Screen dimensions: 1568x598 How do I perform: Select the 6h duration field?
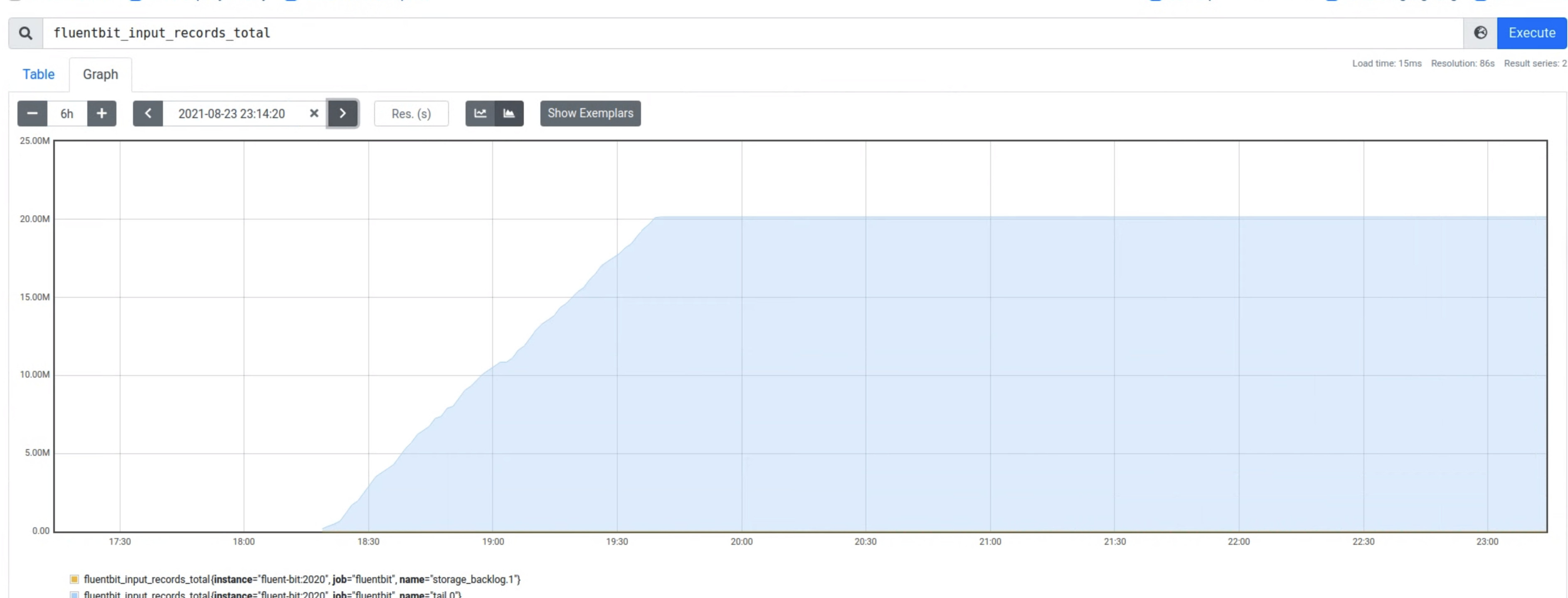pos(67,113)
